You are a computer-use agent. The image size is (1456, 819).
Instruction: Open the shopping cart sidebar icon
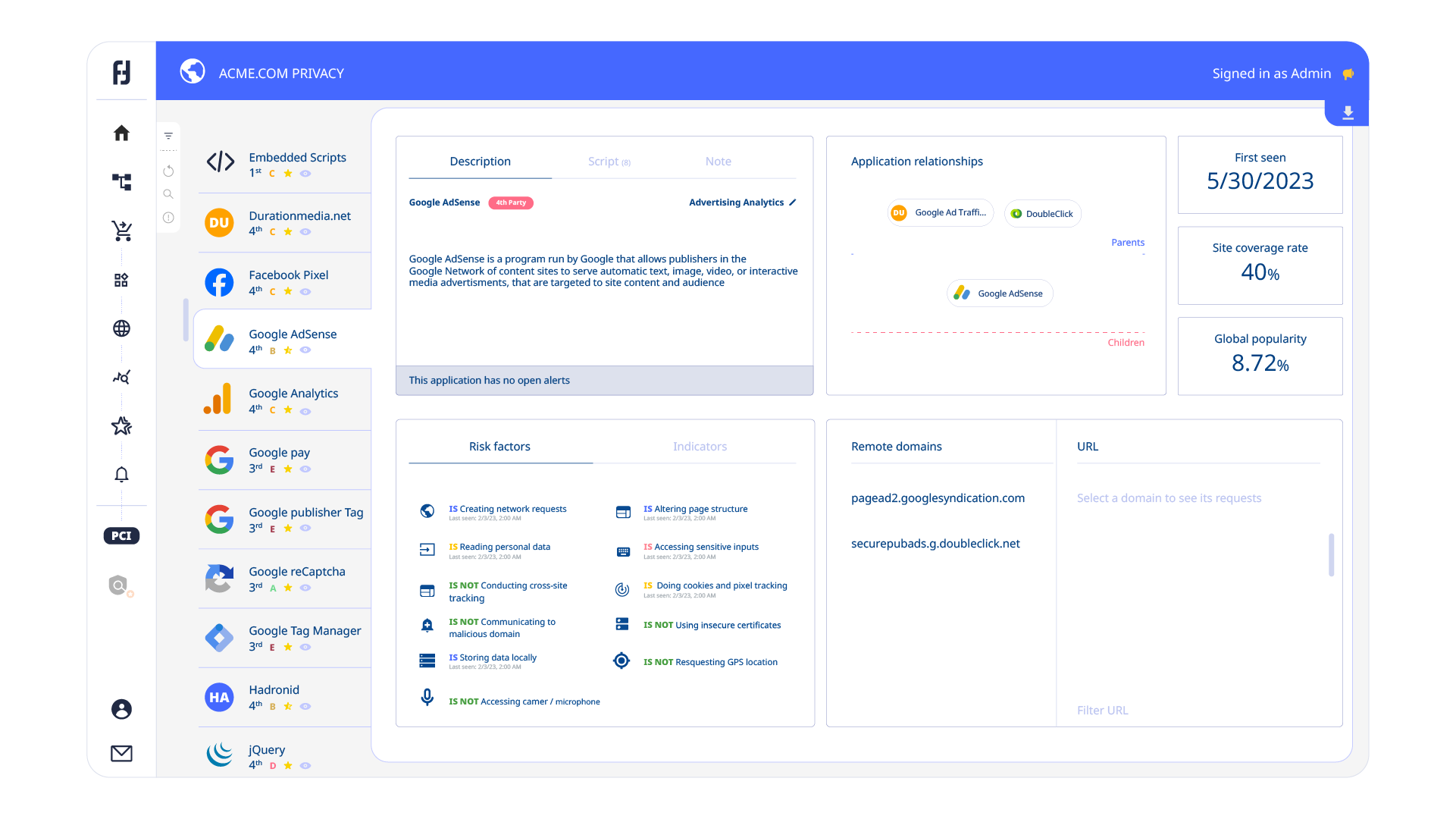click(121, 231)
